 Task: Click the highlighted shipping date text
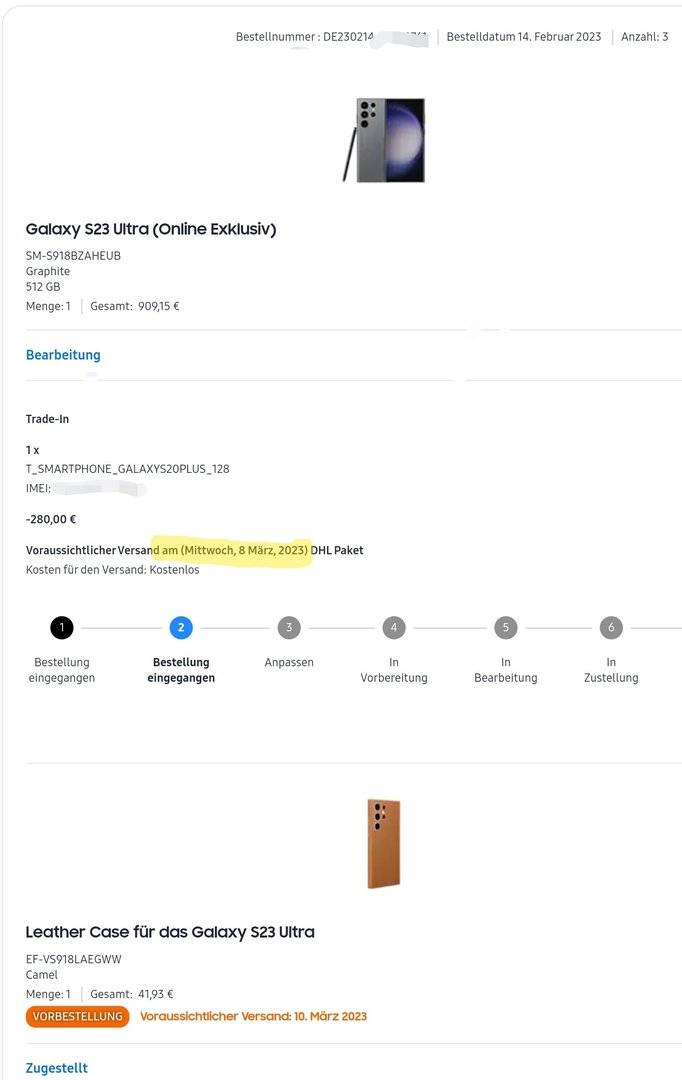pos(235,550)
